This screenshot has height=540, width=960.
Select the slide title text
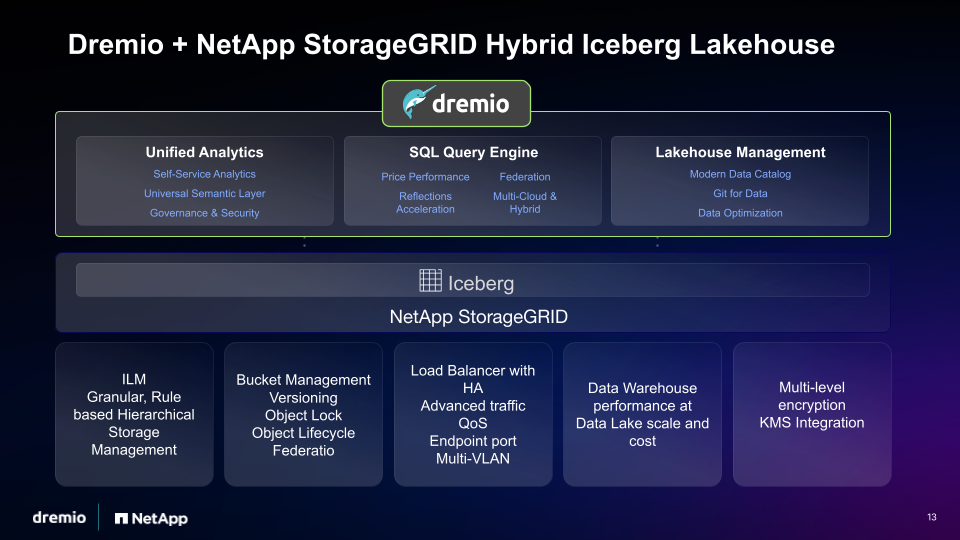(451, 45)
